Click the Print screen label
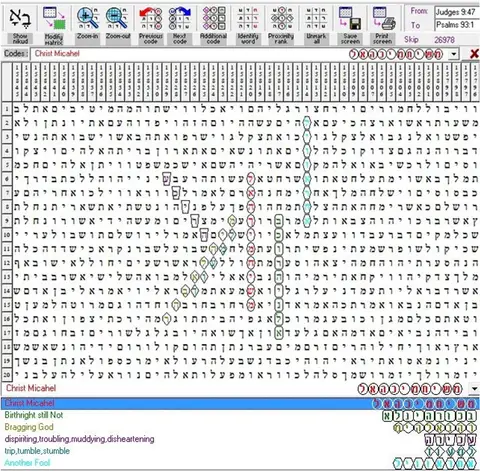This screenshot has width=480, height=471. coord(383,39)
